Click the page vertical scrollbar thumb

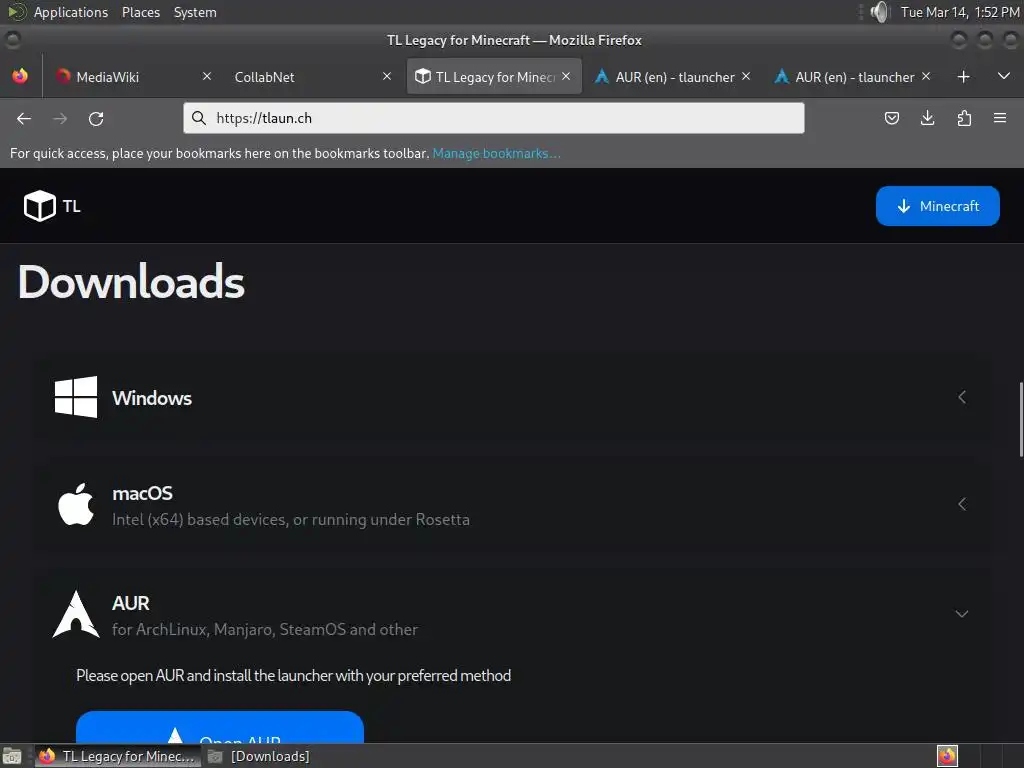1021,419
